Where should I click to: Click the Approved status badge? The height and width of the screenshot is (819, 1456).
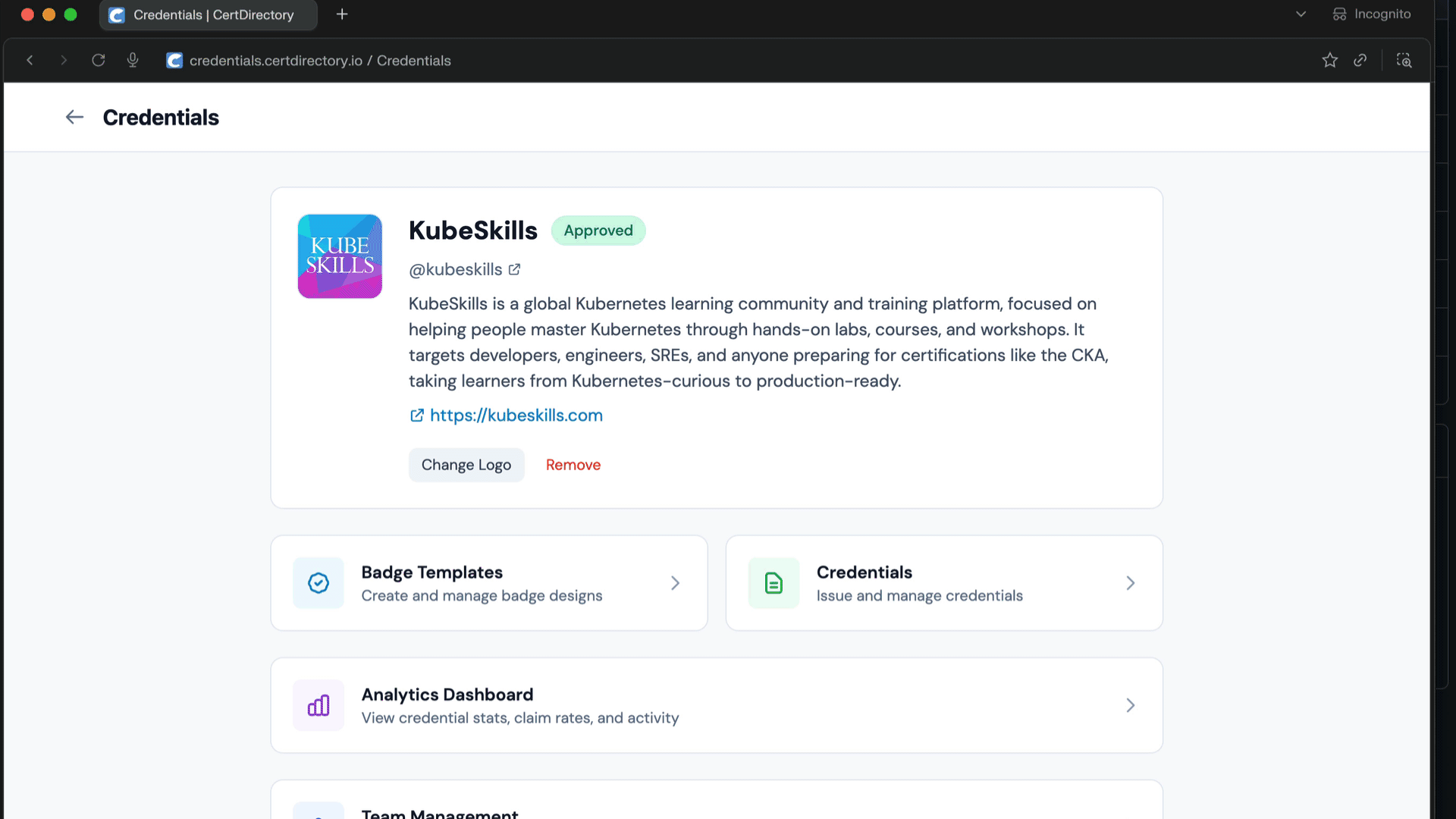598,231
